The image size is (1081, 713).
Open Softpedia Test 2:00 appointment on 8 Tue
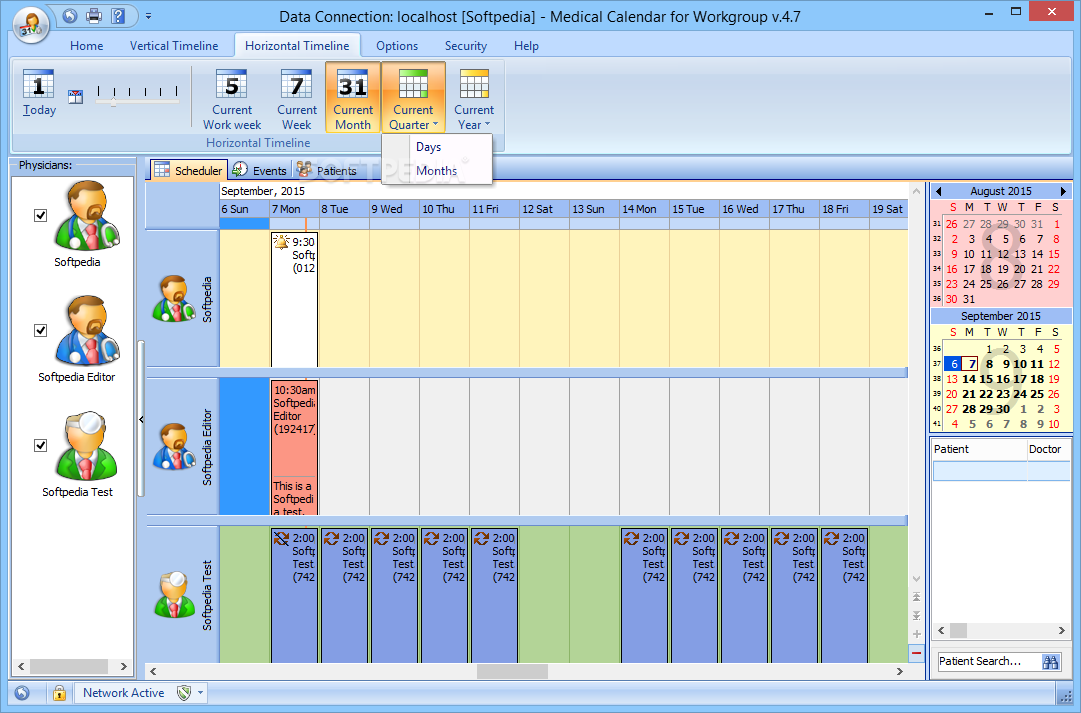(344, 595)
